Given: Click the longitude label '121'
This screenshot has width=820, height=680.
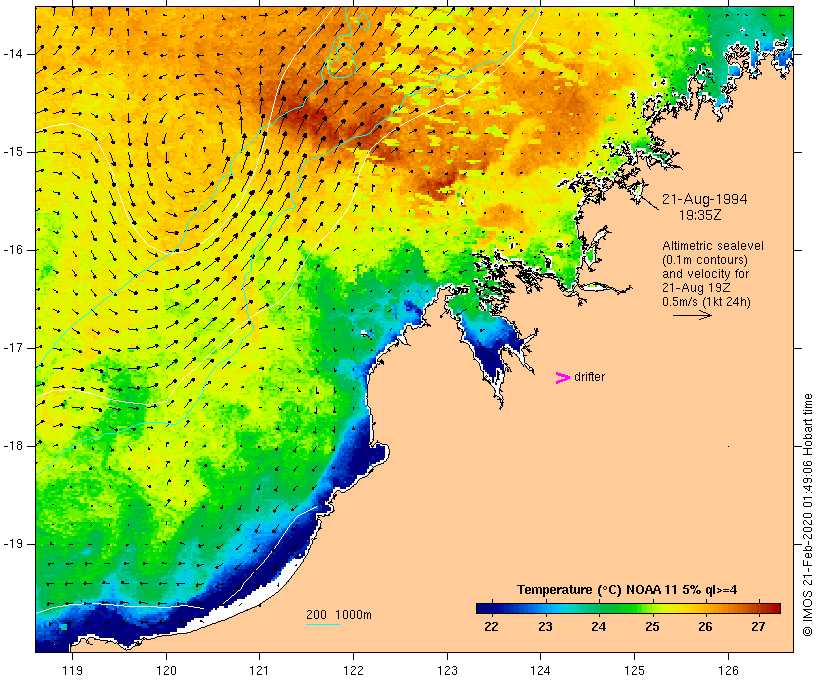Looking at the screenshot, I should point(259,671).
